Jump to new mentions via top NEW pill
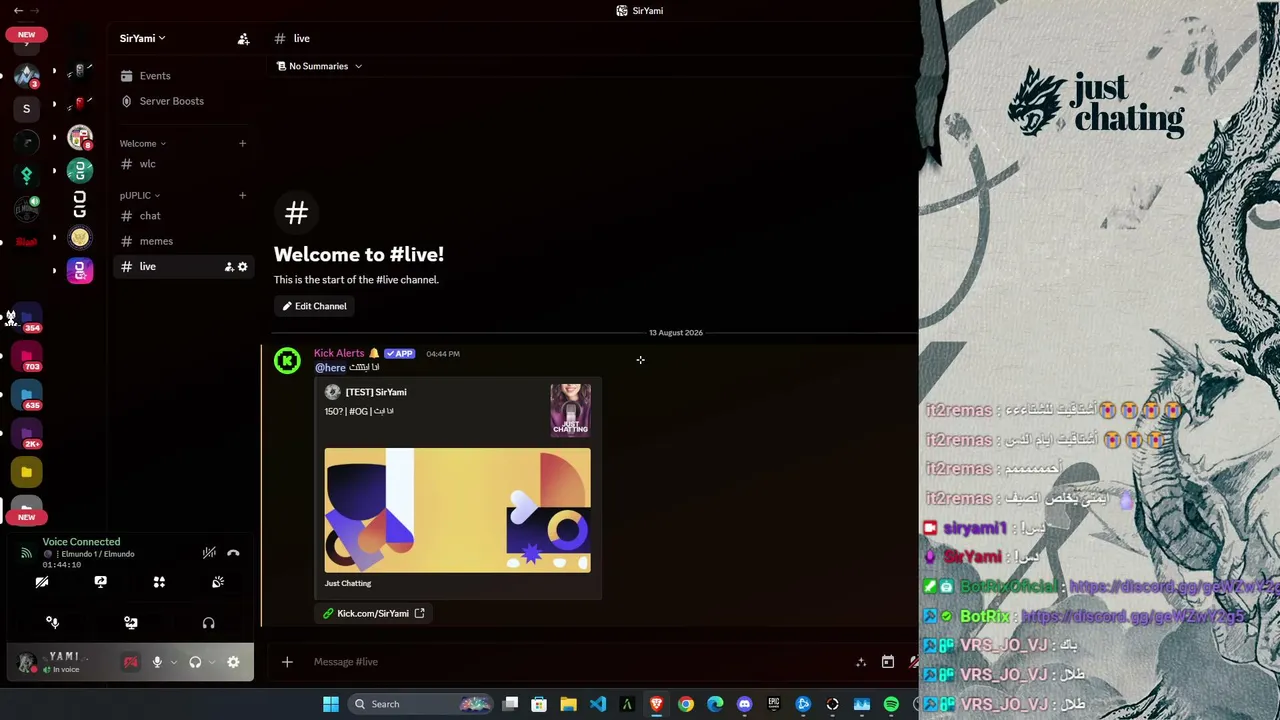 tap(26, 35)
